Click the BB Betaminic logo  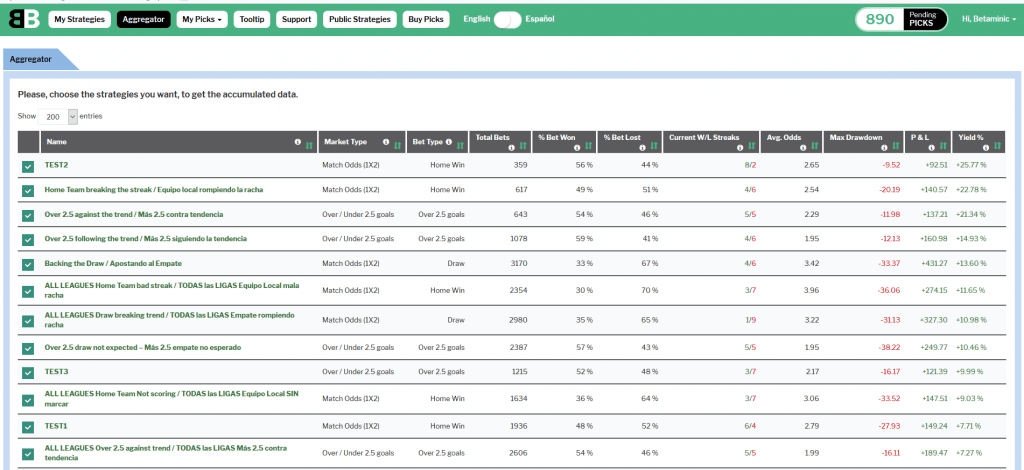click(x=24, y=19)
